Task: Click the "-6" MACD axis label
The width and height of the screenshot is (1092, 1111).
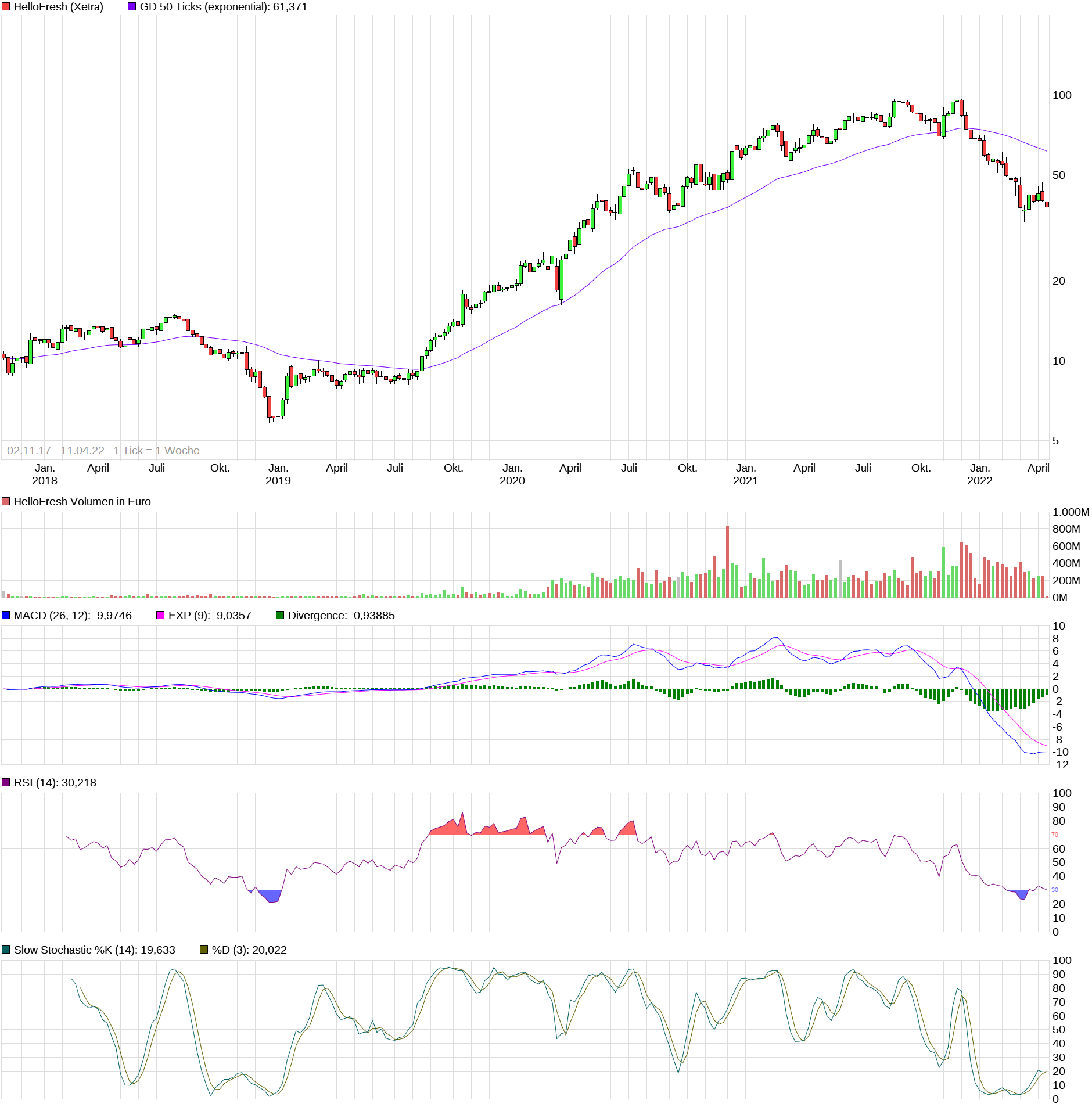Action: tap(1058, 727)
